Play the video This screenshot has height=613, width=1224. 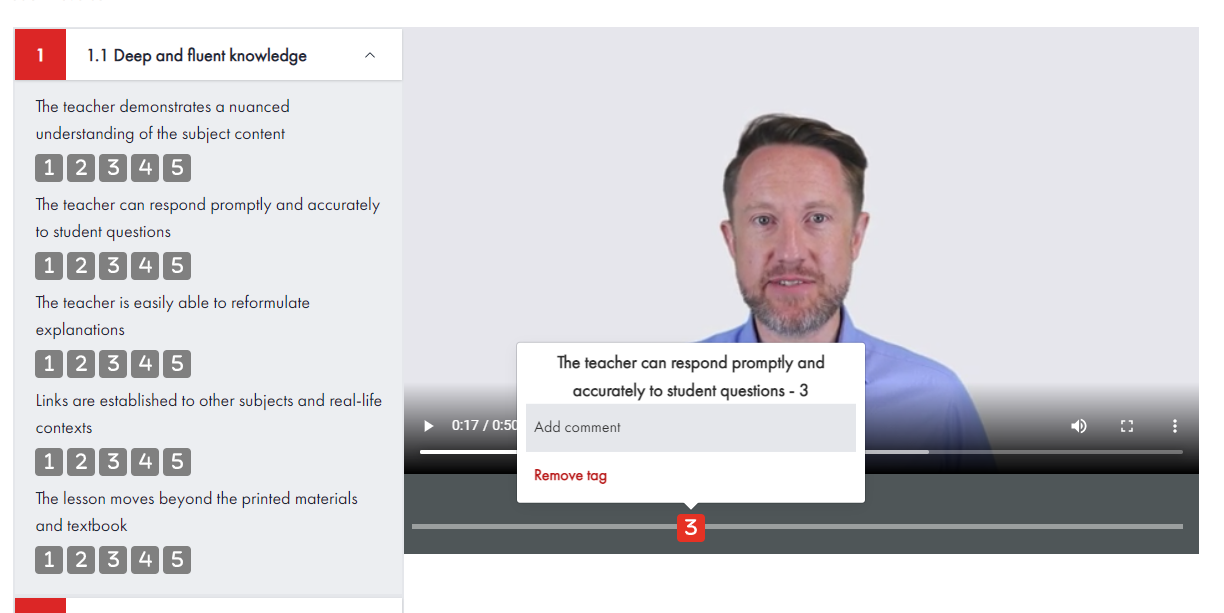click(x=429, y=426)
